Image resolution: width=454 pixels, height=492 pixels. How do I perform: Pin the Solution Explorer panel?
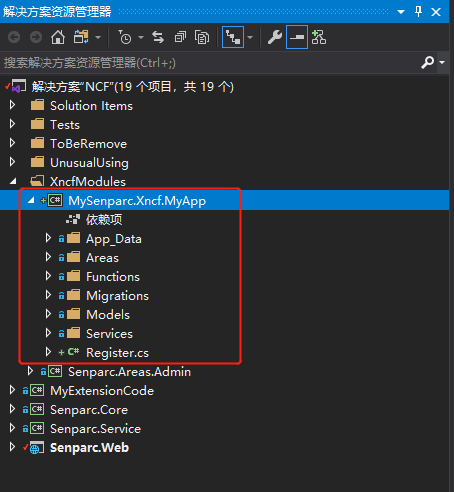click(x=418, y=12)
